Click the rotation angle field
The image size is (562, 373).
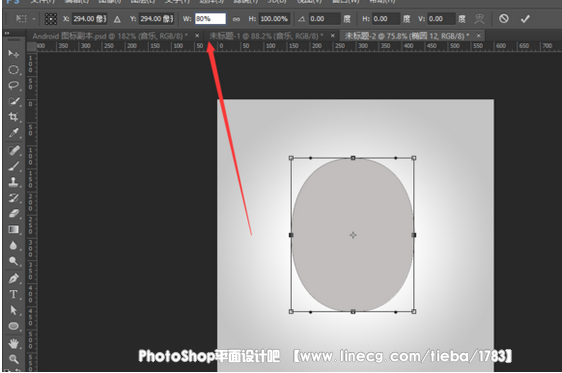324,19
